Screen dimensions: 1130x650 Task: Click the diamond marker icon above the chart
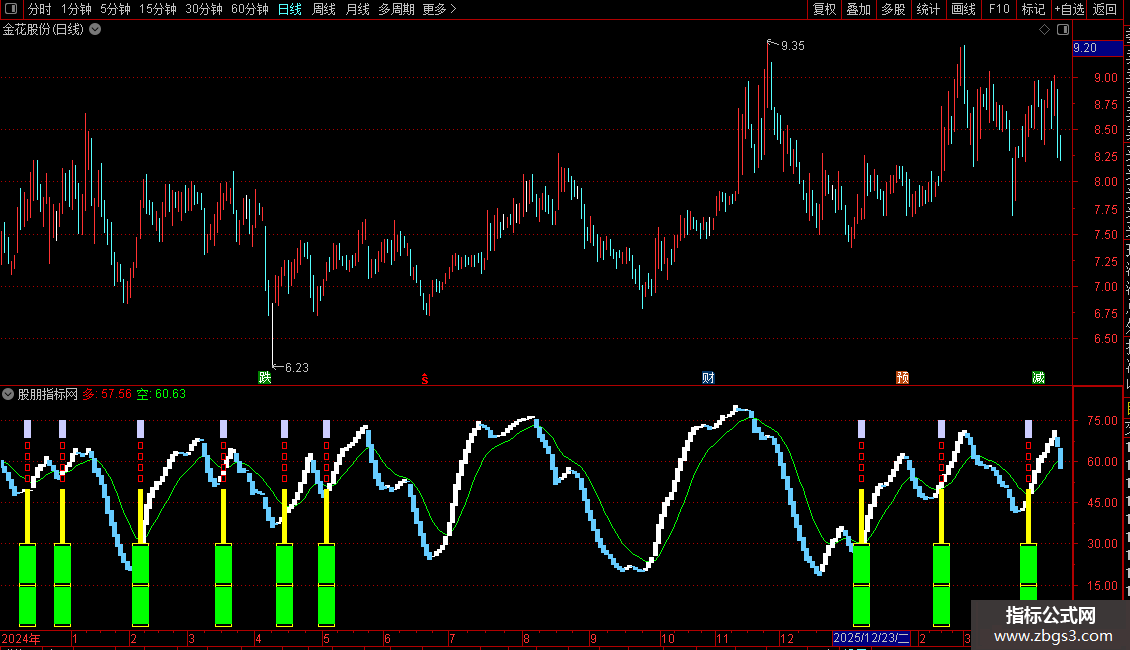(1044, 30)
